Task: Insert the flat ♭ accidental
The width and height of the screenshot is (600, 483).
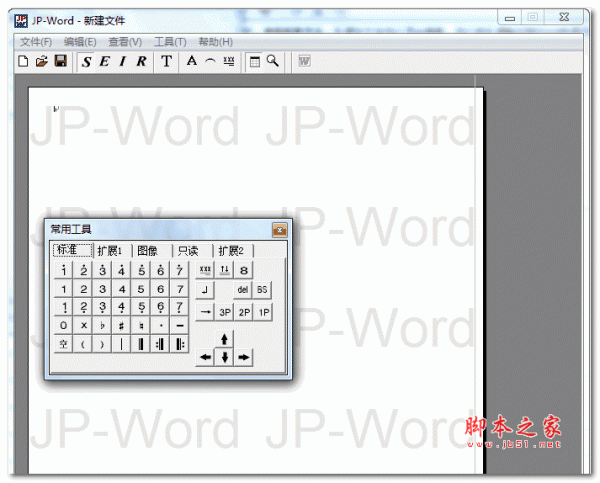Action: point(103,326)
